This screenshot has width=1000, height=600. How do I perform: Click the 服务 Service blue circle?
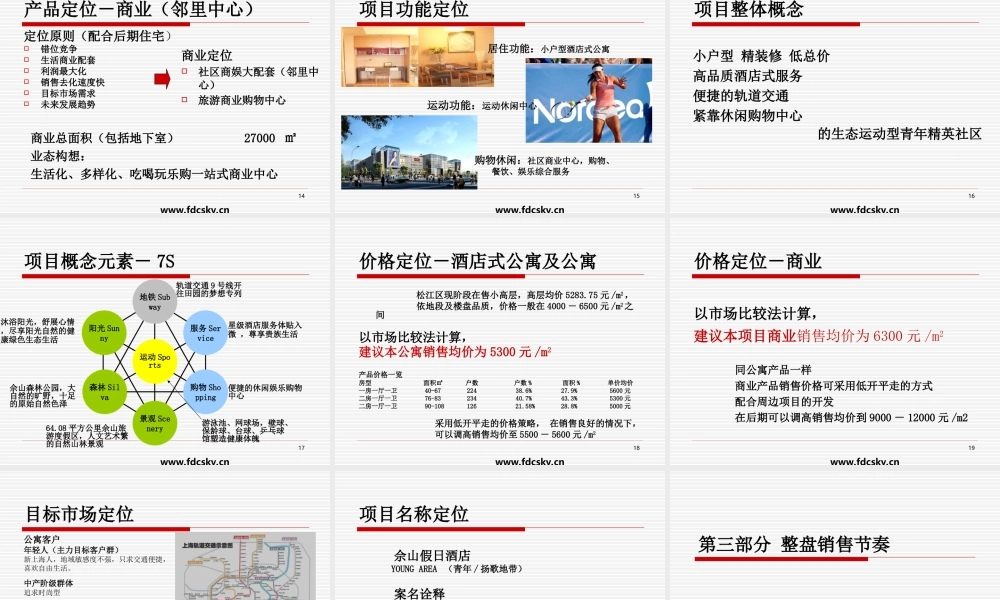pyautogui.click(x=205, y=332)
